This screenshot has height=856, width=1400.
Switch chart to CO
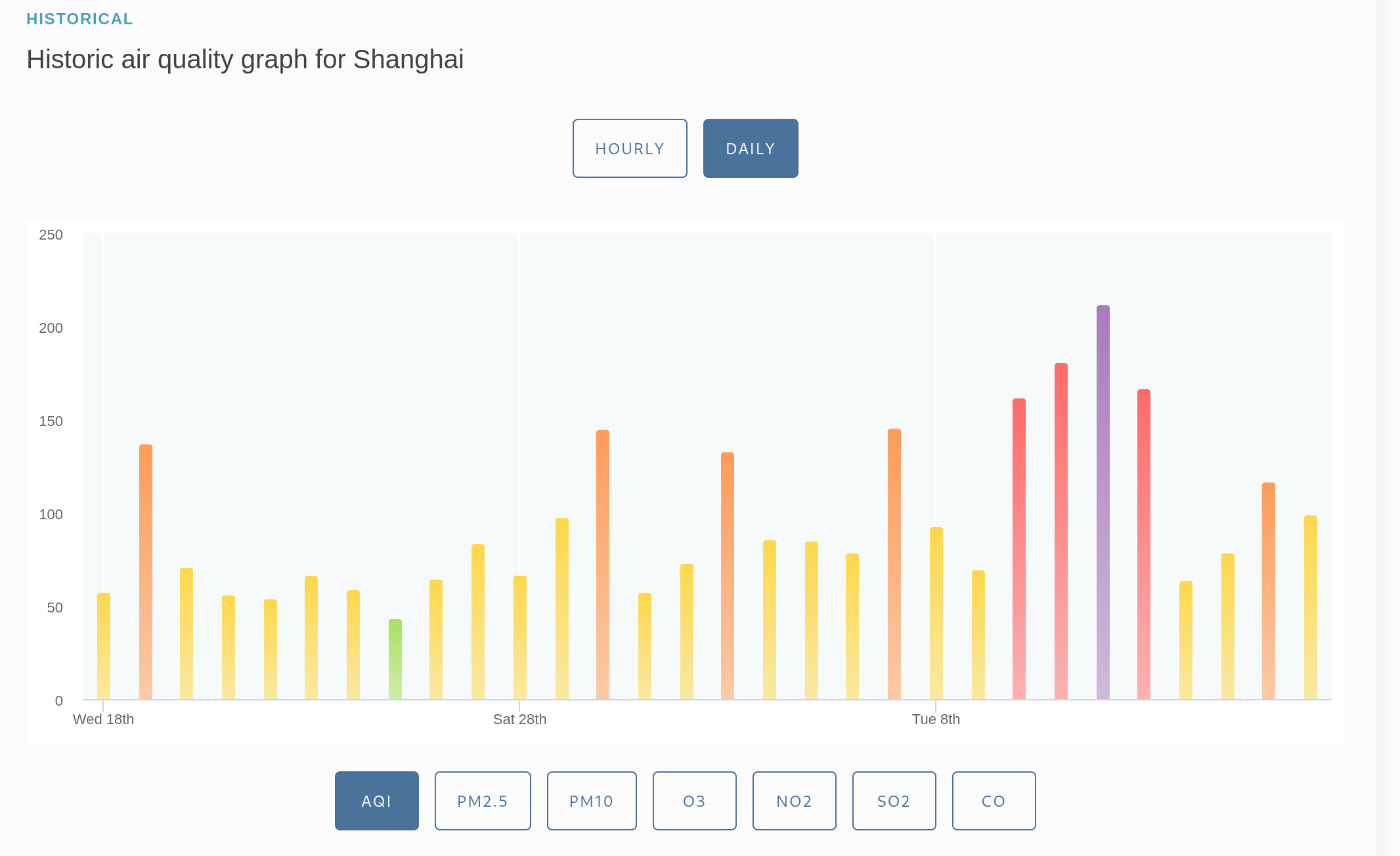point(994,801)
